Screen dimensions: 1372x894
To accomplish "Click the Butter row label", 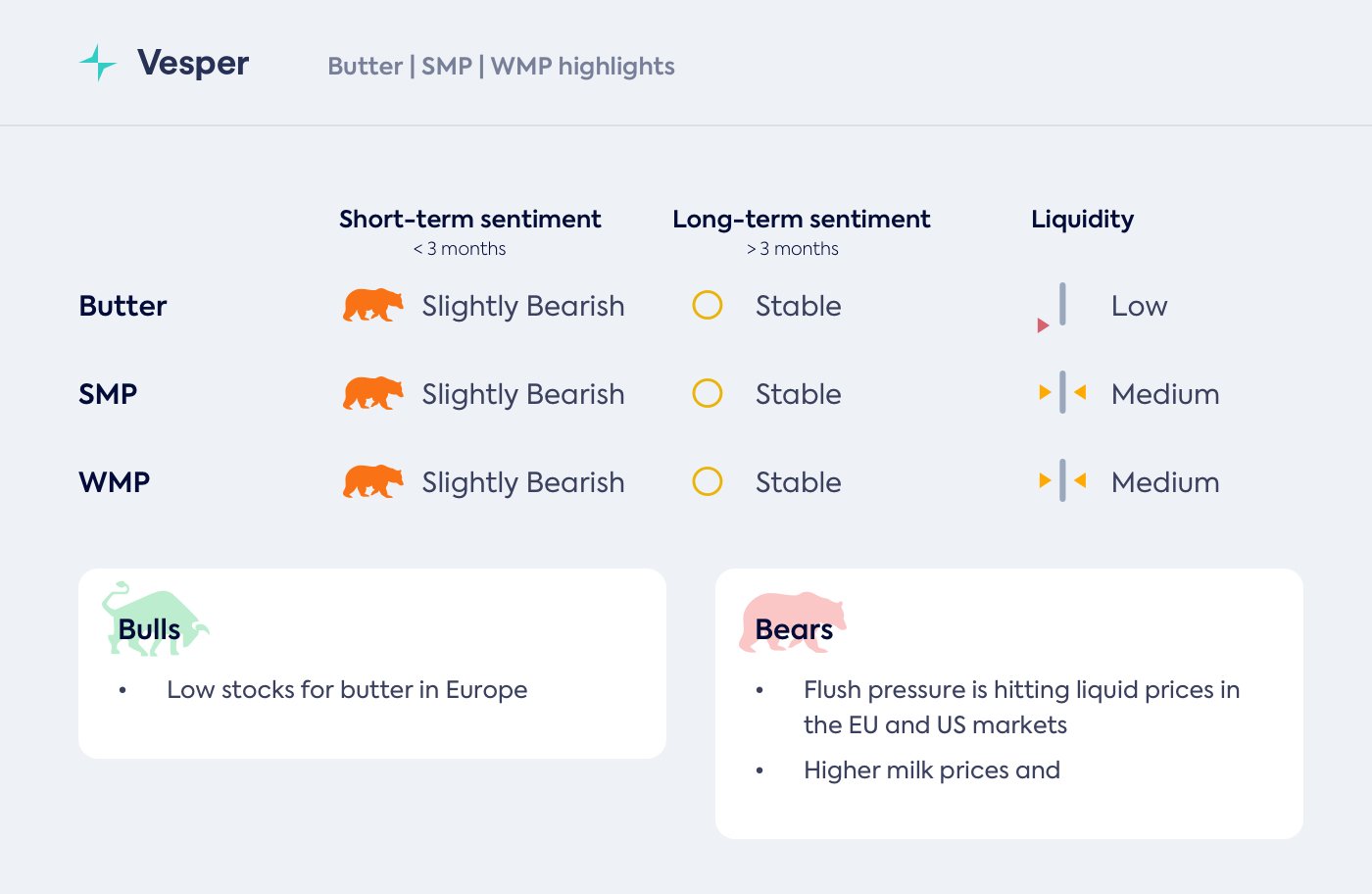I will (122, 306).
